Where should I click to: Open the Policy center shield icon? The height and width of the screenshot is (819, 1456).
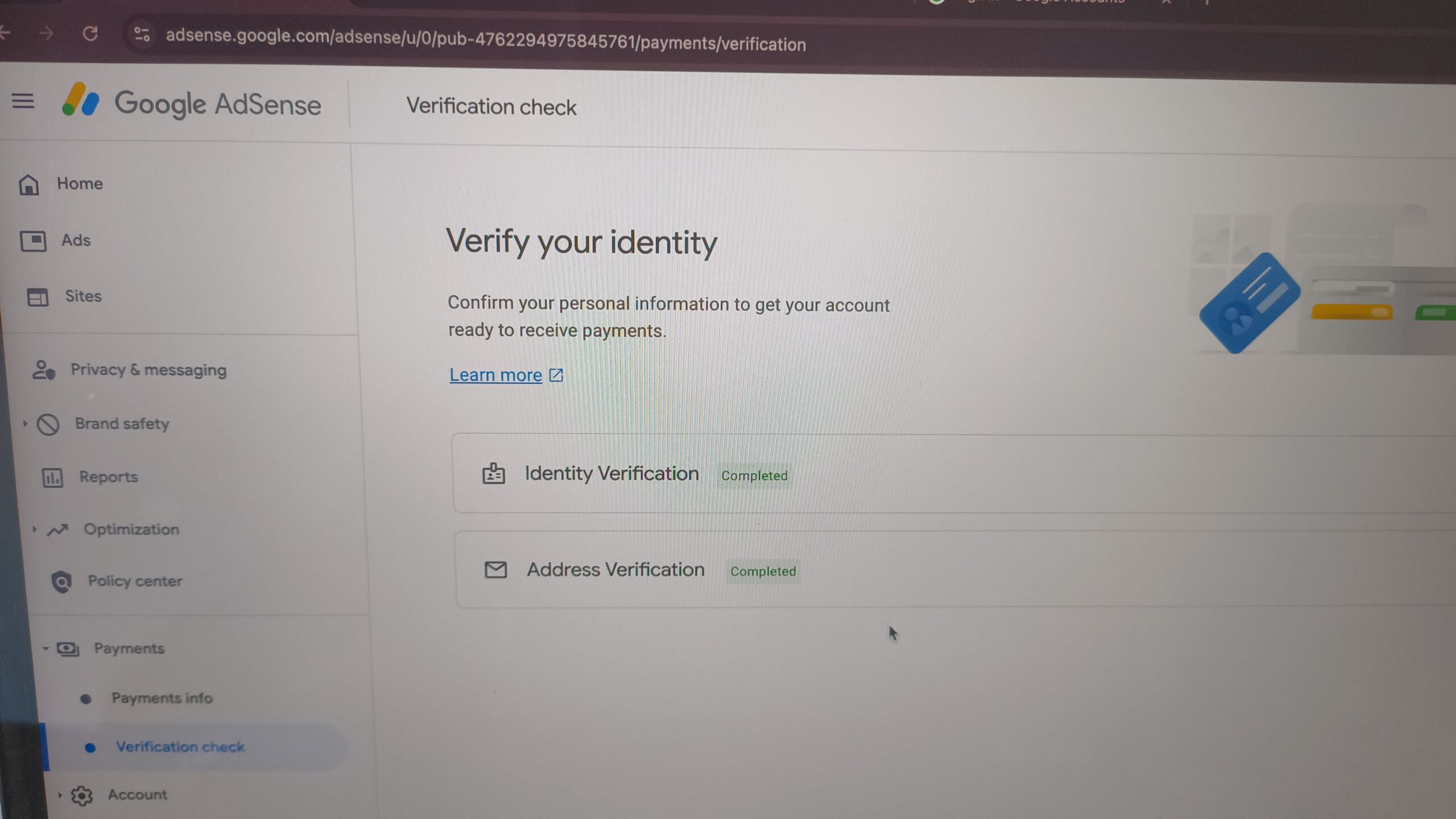pyautogui.click(x=61, y=581)
